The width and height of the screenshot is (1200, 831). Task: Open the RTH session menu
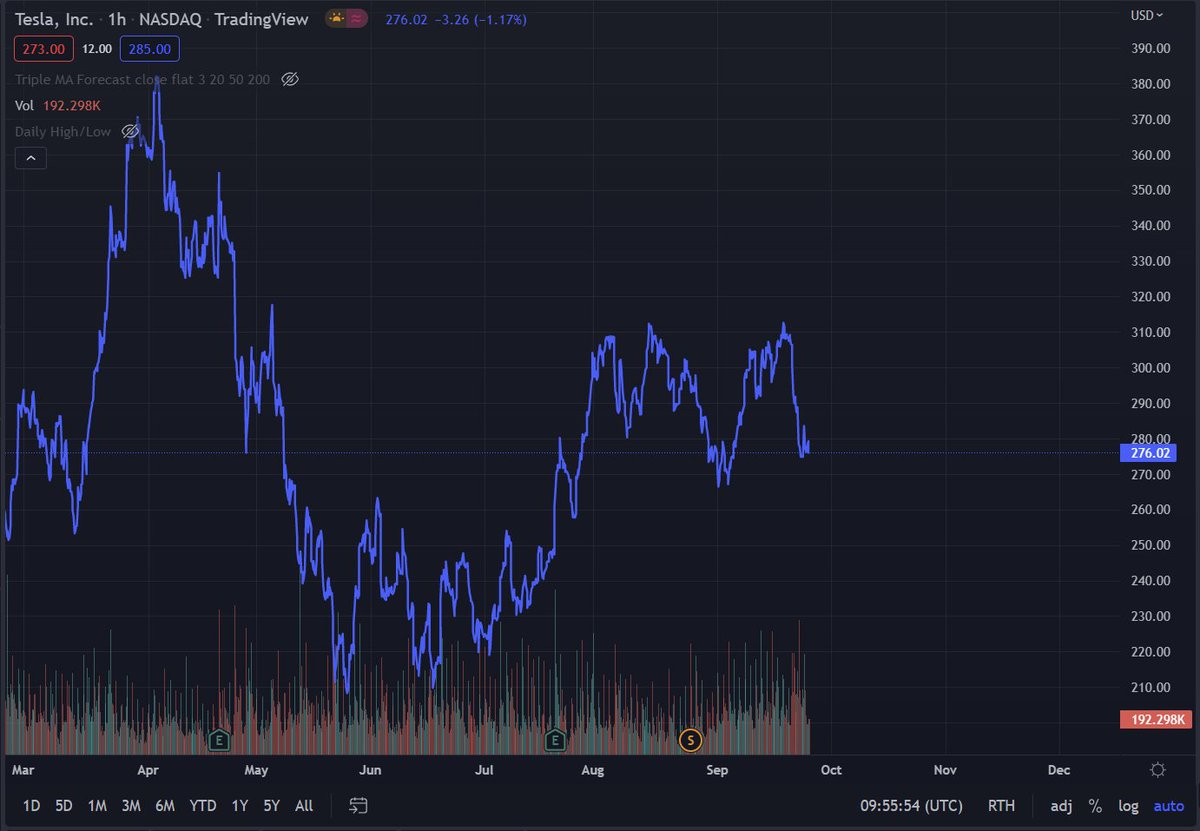click(1001, 806)
